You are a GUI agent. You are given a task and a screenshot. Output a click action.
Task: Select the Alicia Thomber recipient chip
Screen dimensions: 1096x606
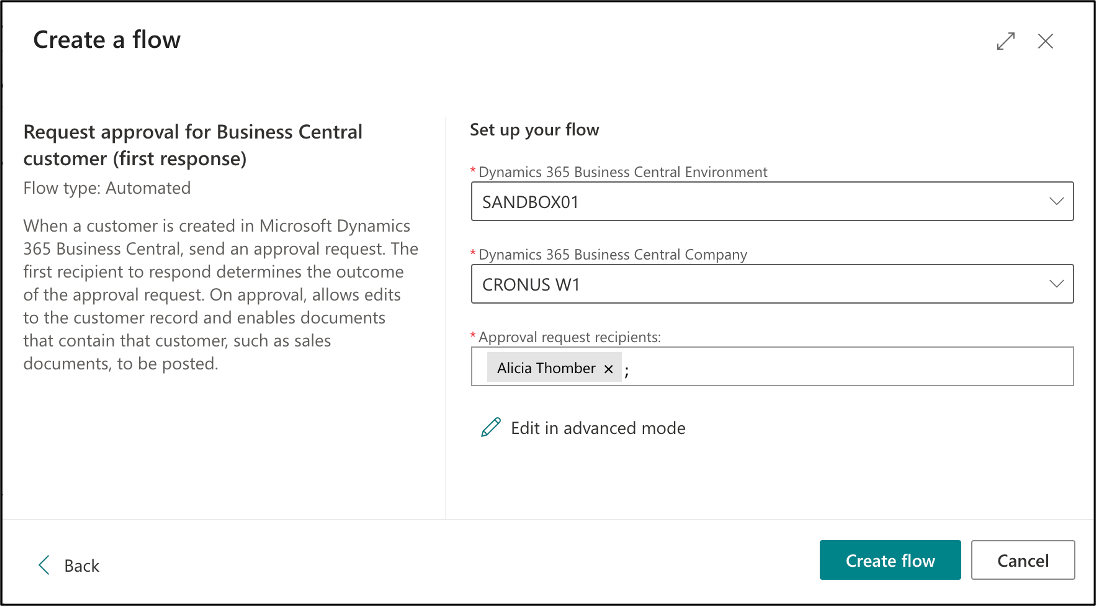pyautogui.click(x=548, y=368)
